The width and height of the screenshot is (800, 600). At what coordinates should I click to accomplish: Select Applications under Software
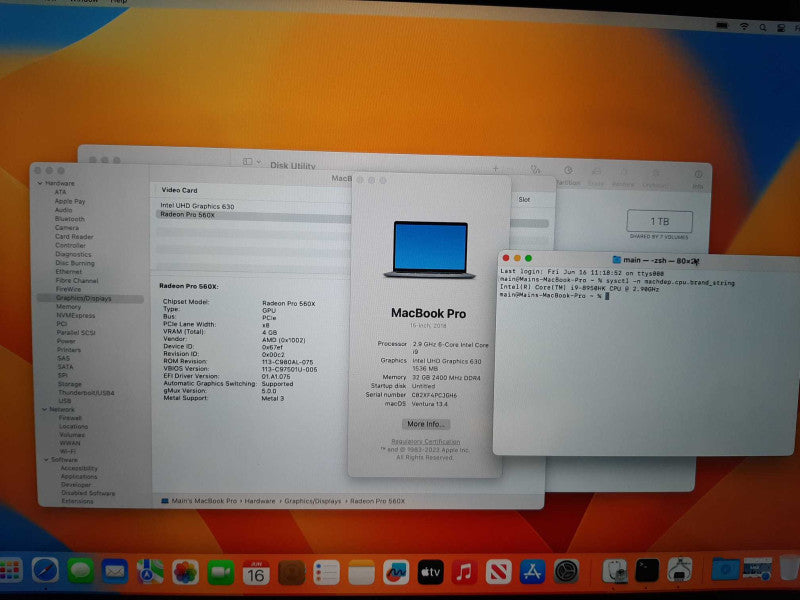pyautogui.click(x=79, y=477)
